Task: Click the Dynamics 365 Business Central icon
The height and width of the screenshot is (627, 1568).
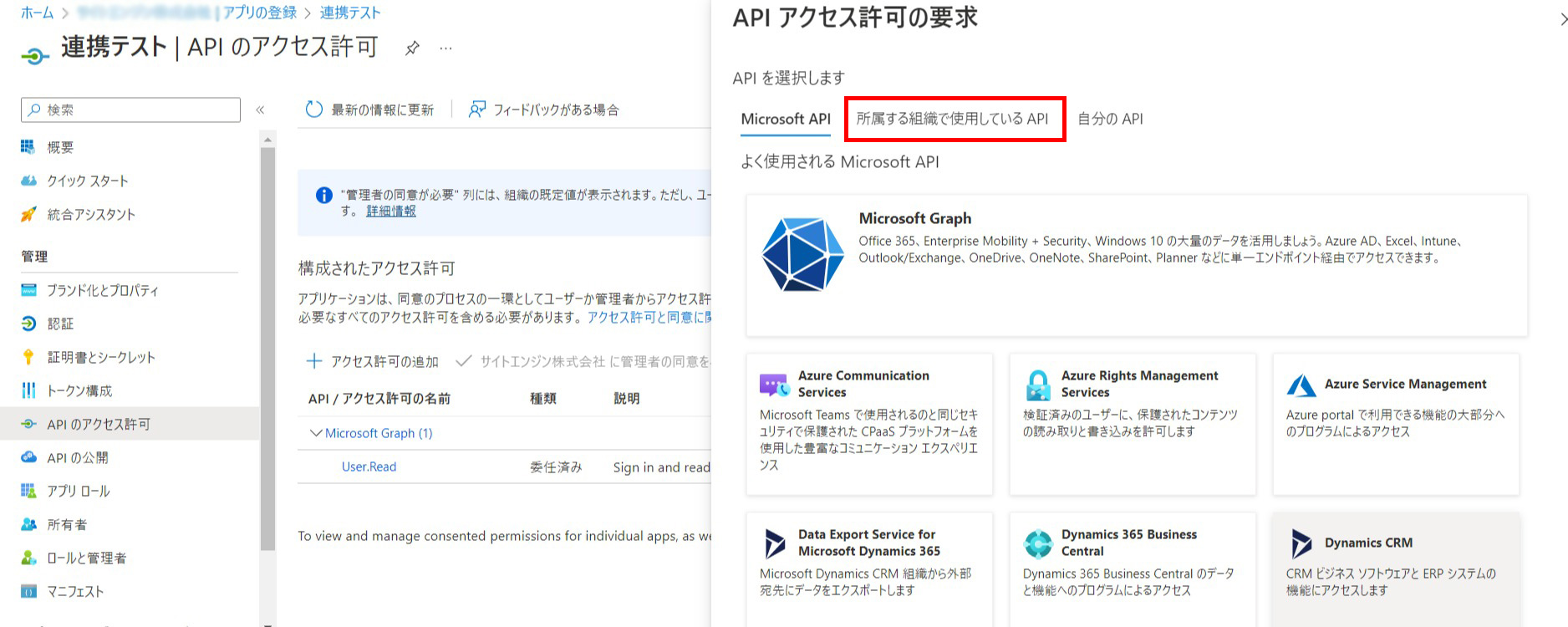Action: (x=1038, y=543)
